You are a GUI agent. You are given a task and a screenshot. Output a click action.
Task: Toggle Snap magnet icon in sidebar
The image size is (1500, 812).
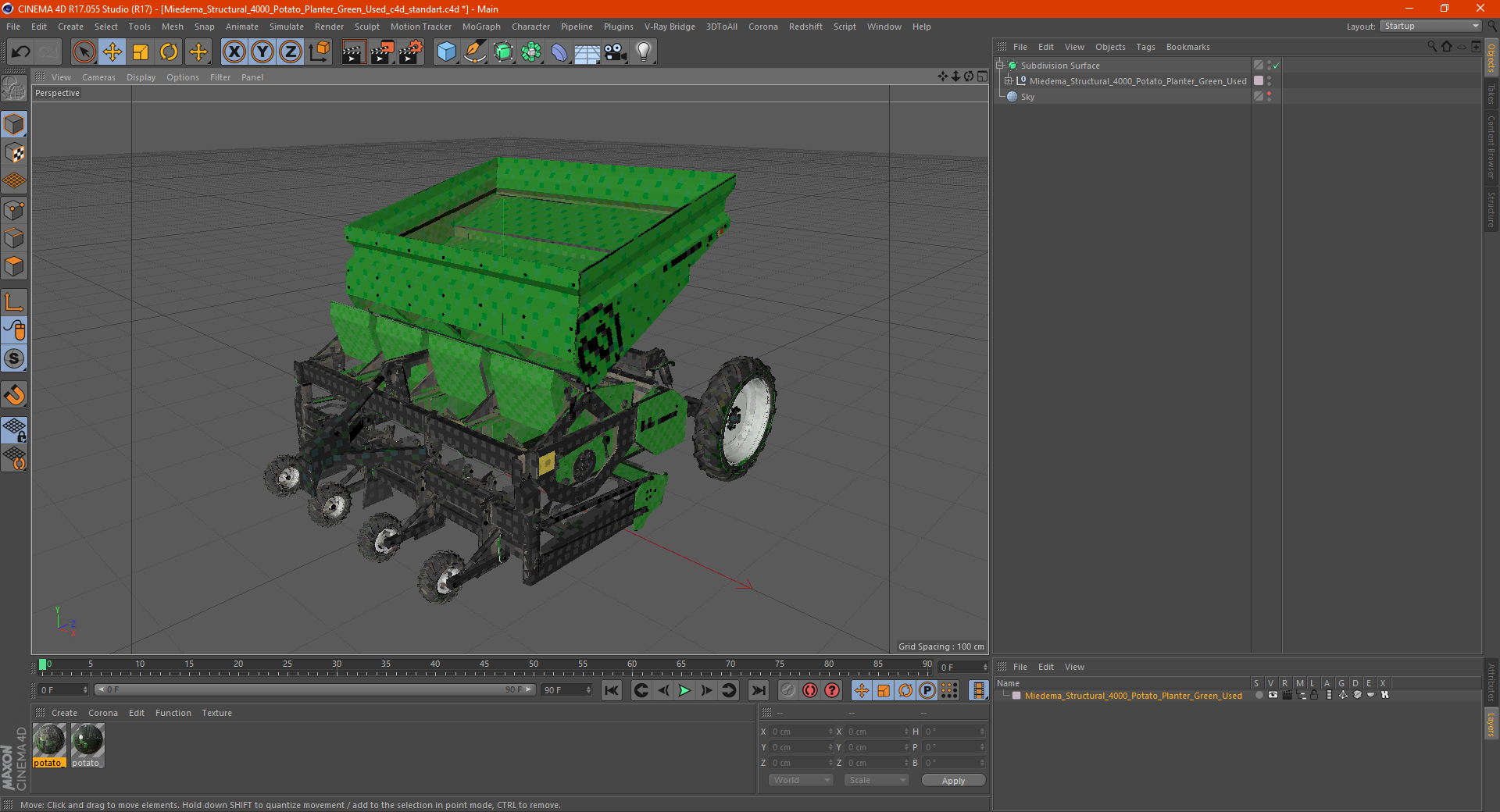pos(14,395)
